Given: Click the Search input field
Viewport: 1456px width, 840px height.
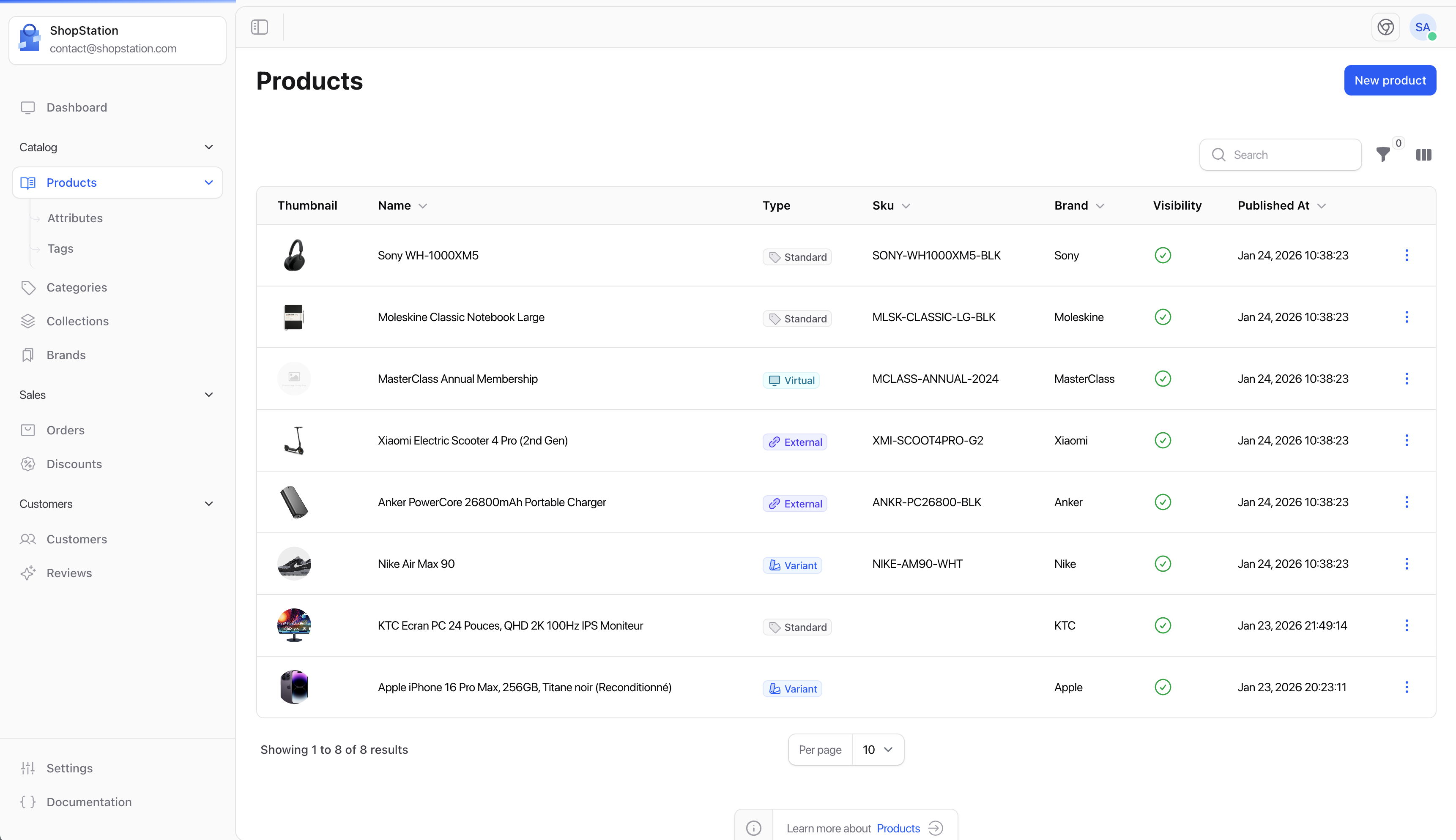Looking at the screenshot, I should coord(1280,155).
